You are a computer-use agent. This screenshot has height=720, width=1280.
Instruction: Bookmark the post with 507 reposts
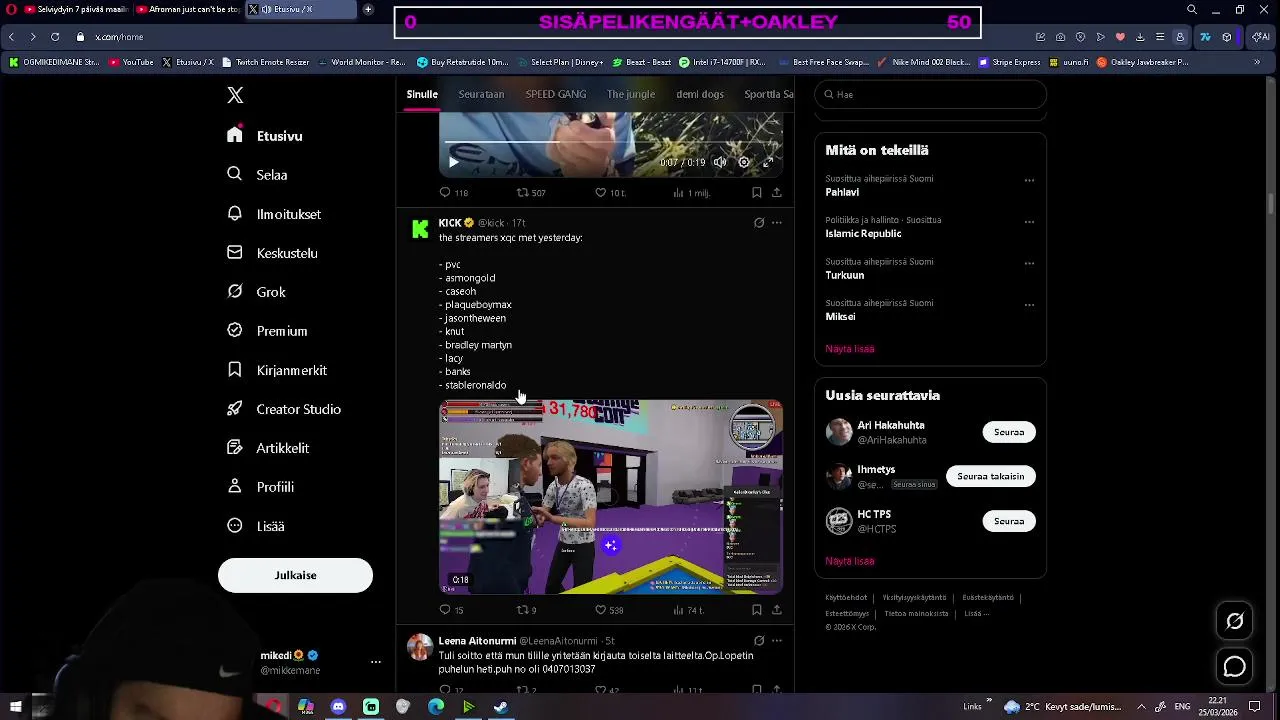pyautogui.click(x=756, y=193)
